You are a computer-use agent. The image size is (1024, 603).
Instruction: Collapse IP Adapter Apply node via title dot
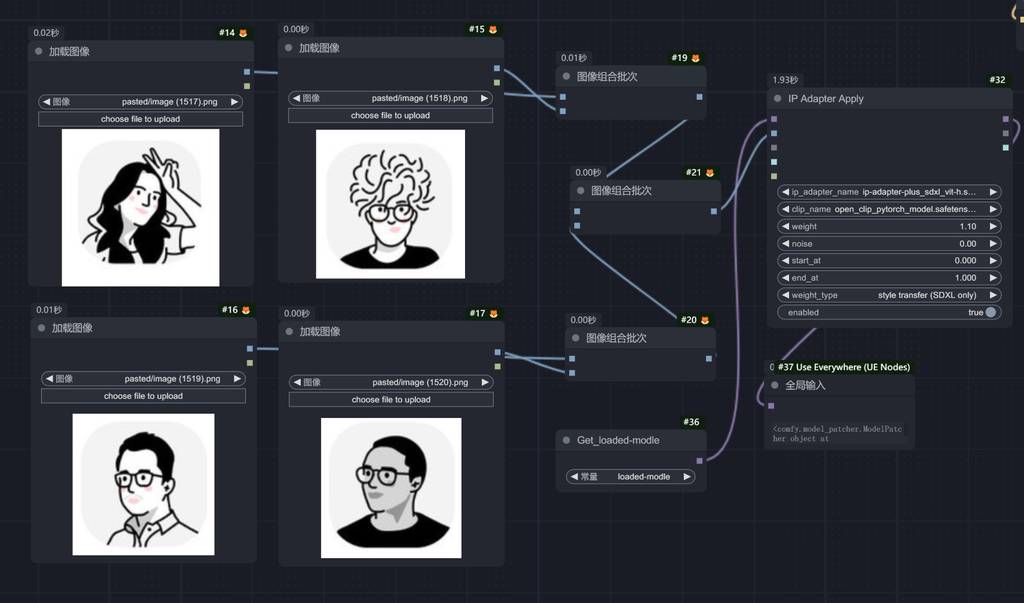(777, 99)
